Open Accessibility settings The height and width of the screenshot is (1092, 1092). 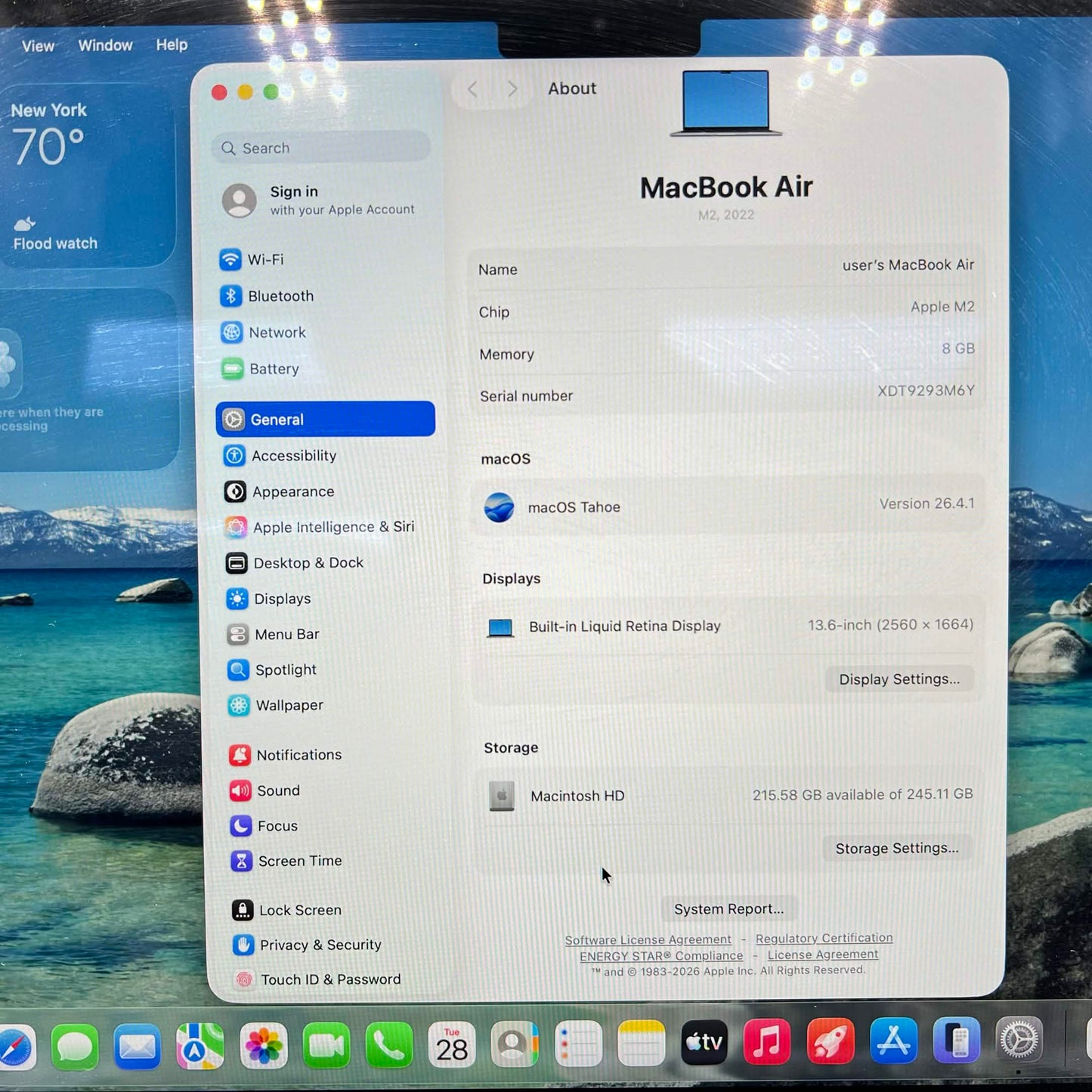[280, 456]
